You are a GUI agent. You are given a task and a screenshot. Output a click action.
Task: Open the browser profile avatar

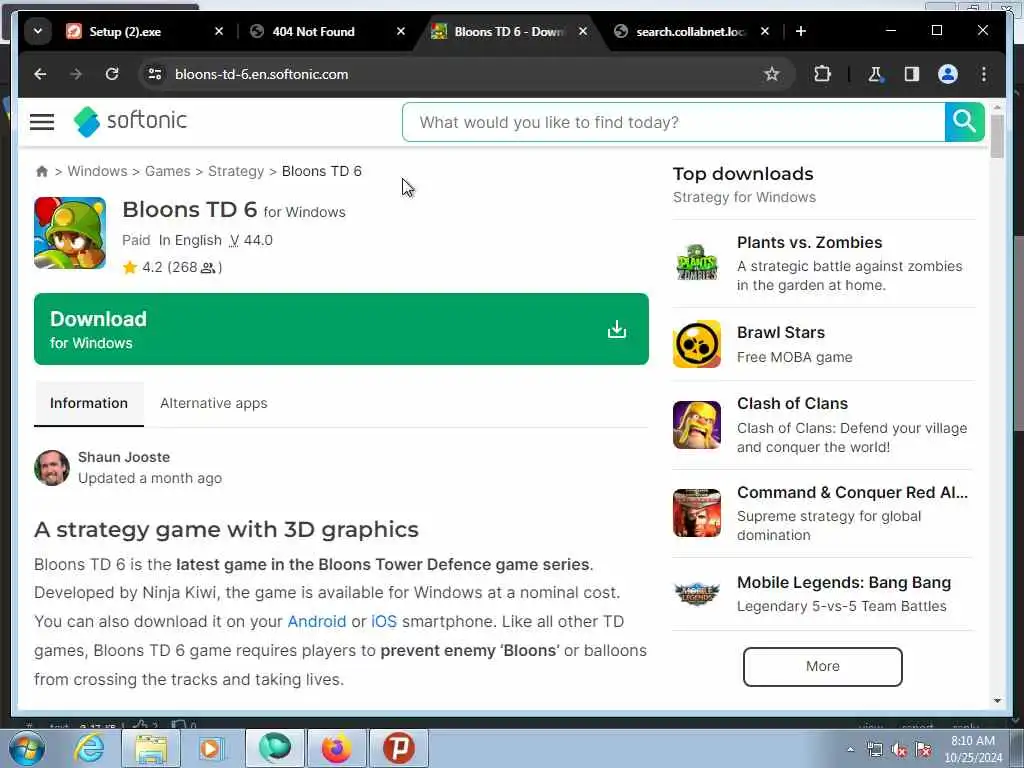point(948,74)
